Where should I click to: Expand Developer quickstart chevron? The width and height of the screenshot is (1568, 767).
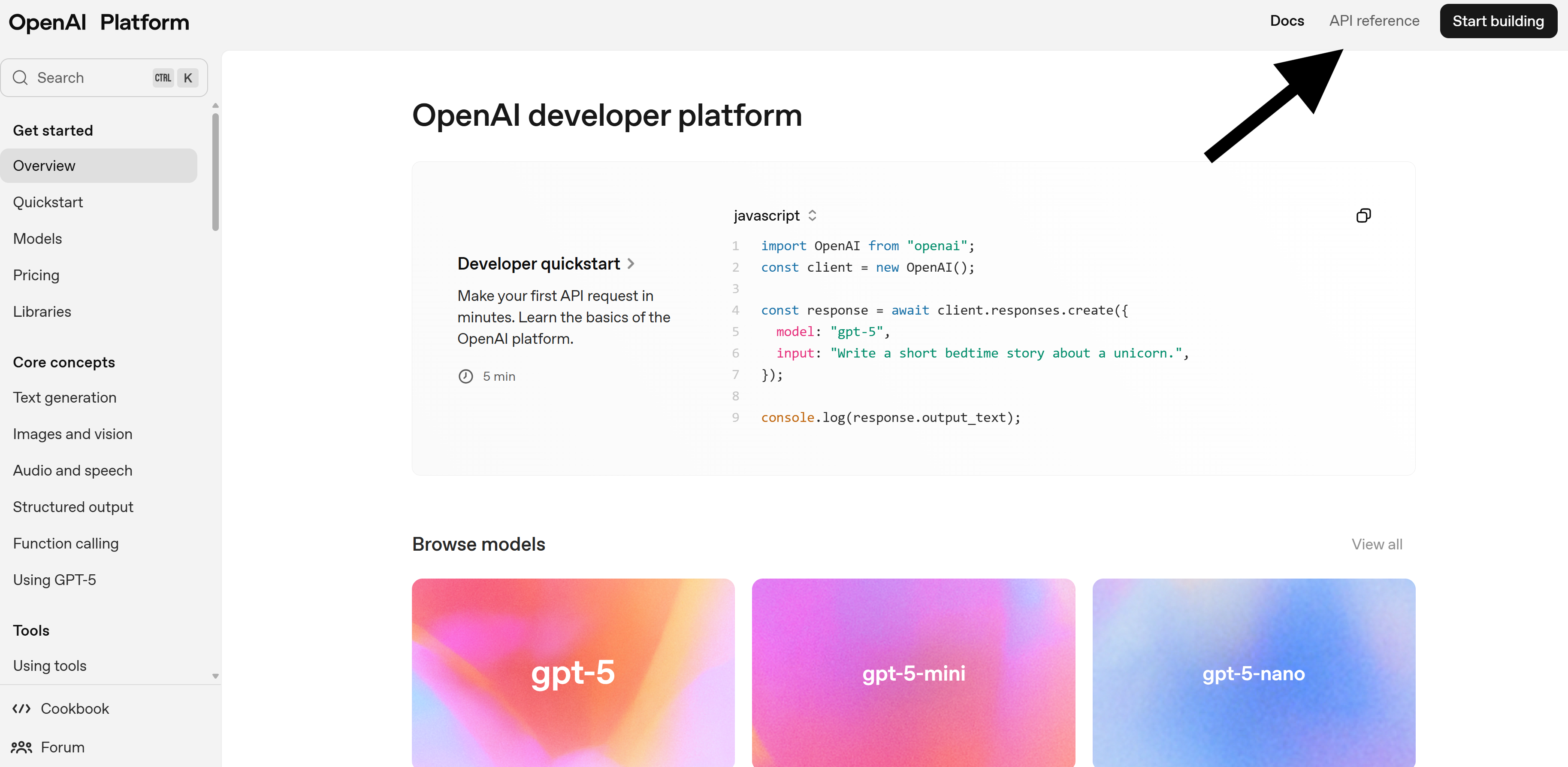pyautogui.click(x=631, y=264)
